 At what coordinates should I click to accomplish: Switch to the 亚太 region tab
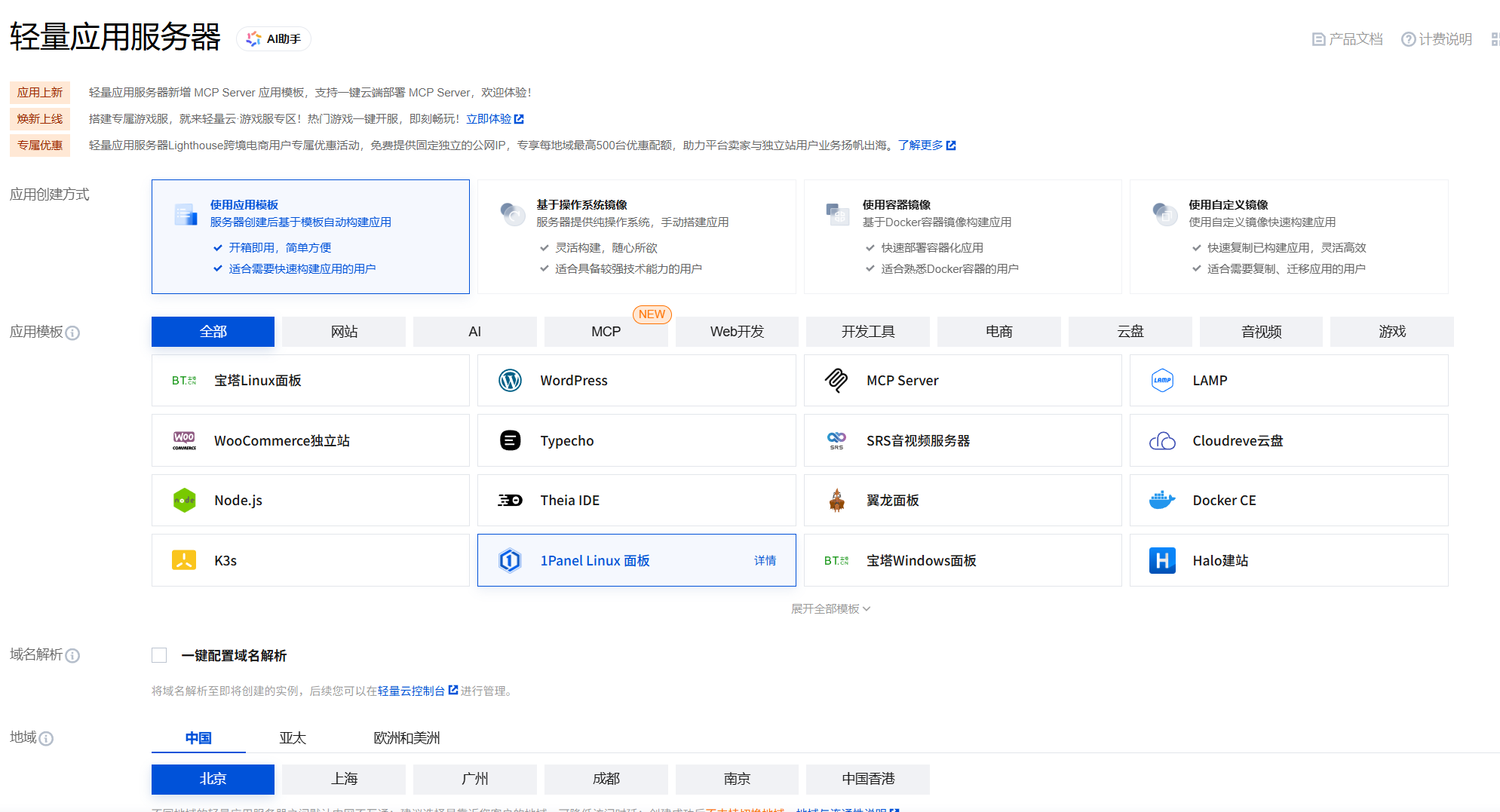tap(293, 737)
